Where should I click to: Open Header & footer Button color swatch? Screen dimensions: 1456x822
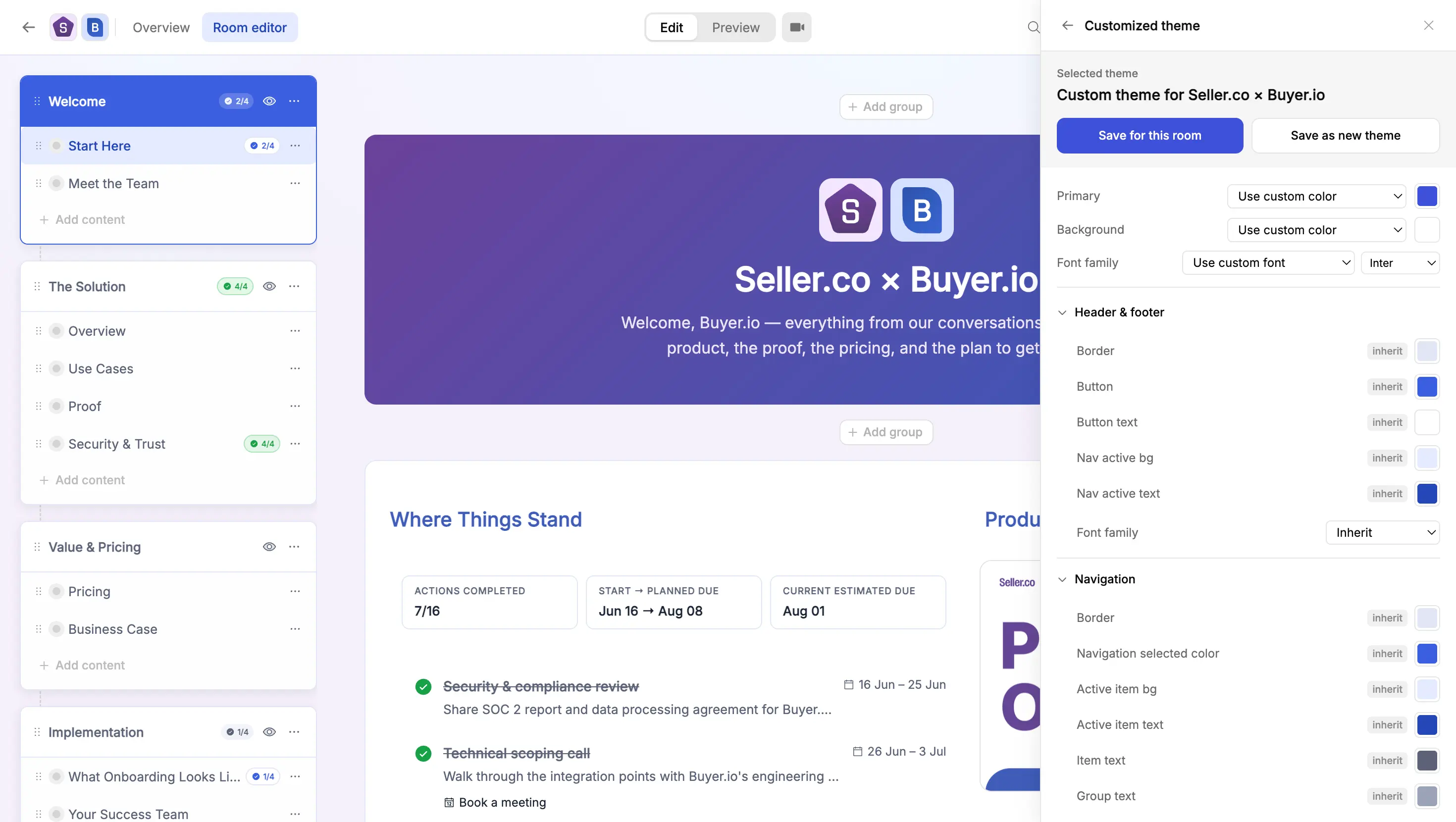(1427, 387)
